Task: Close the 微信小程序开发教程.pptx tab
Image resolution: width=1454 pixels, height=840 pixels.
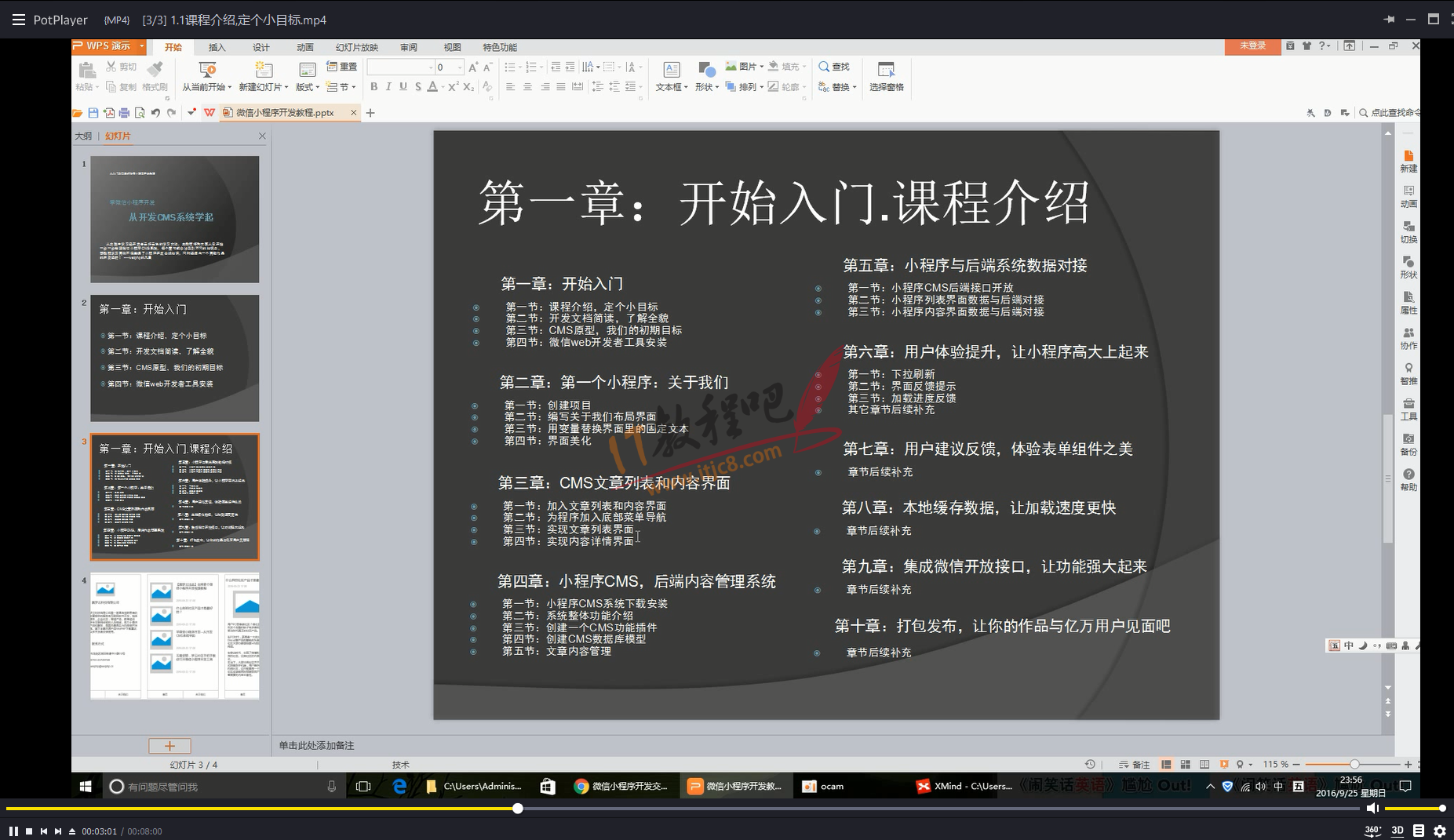Action: pos(353,113)
